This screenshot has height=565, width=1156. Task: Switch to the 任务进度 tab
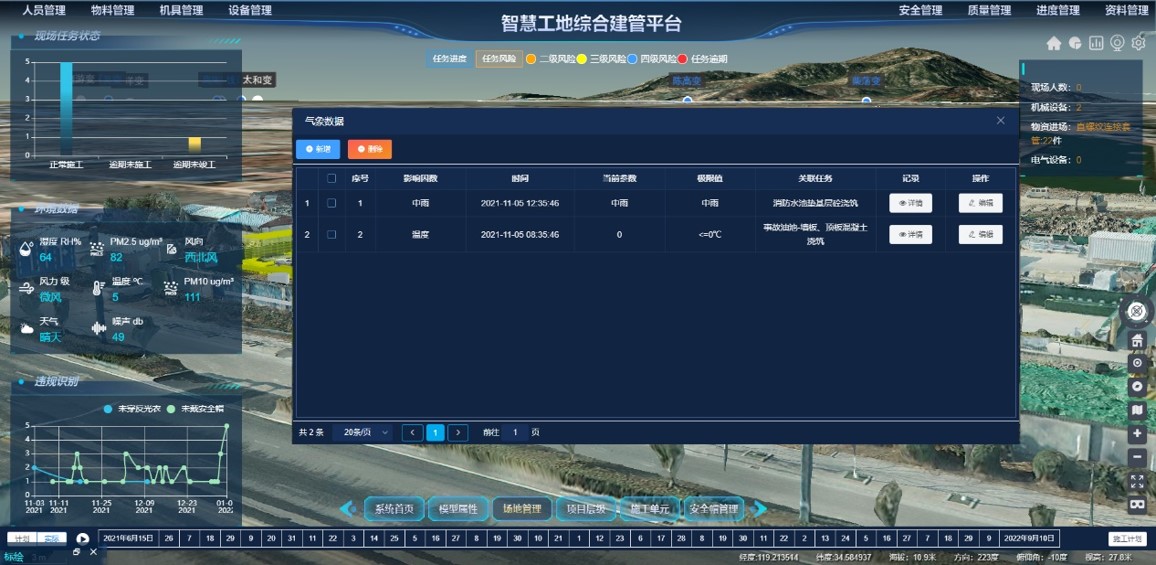pos(449,59)
